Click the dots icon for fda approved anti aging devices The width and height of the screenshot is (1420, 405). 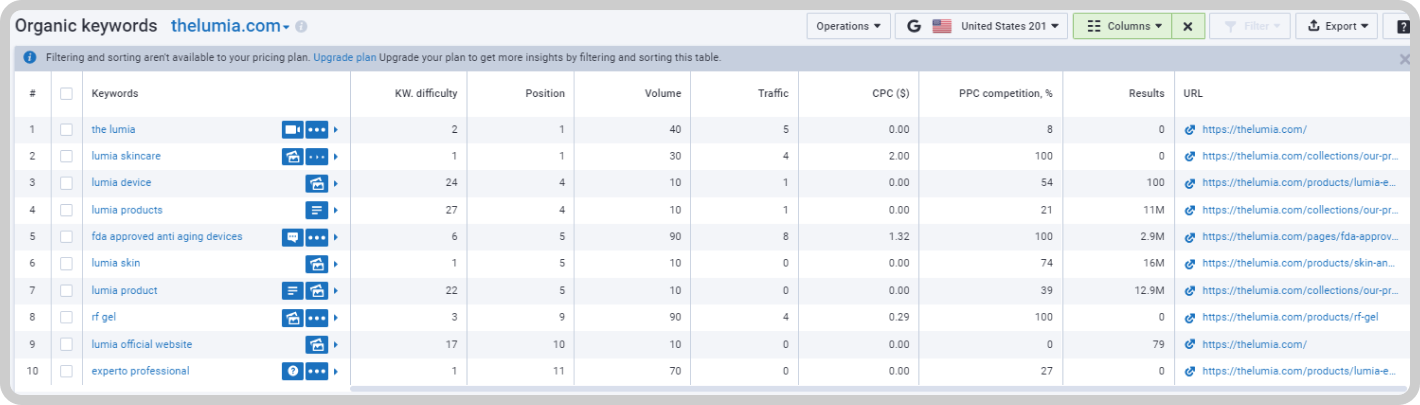pos(317,237)
